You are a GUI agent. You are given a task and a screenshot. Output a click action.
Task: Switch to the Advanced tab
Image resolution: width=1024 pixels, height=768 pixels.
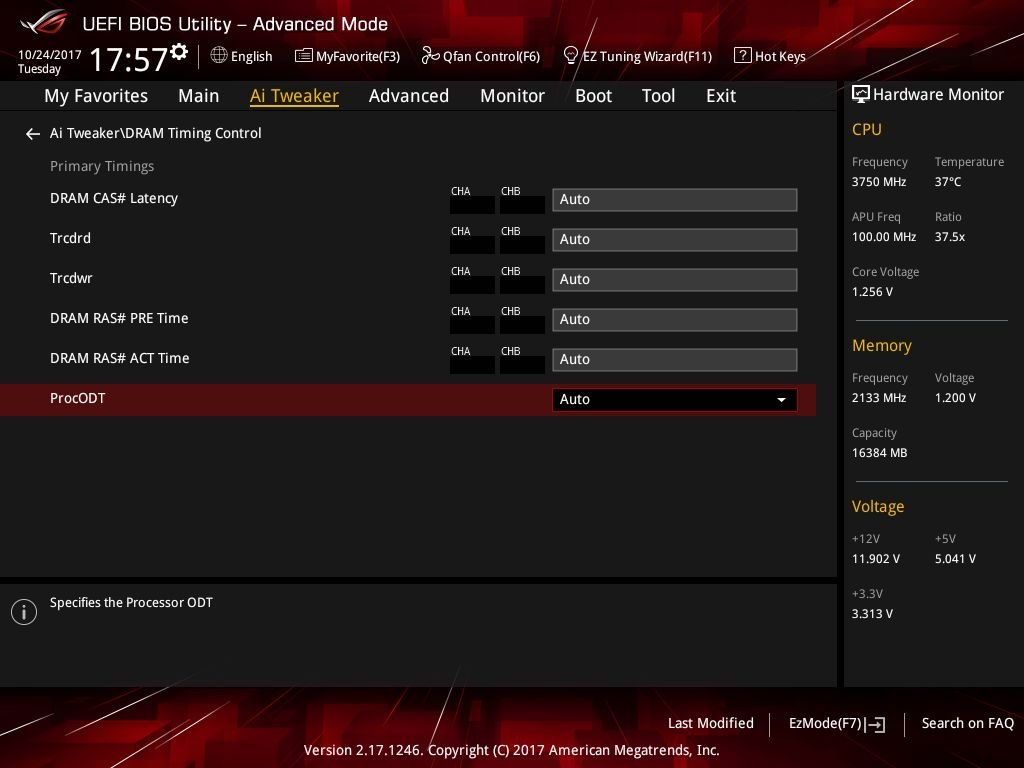409,96
